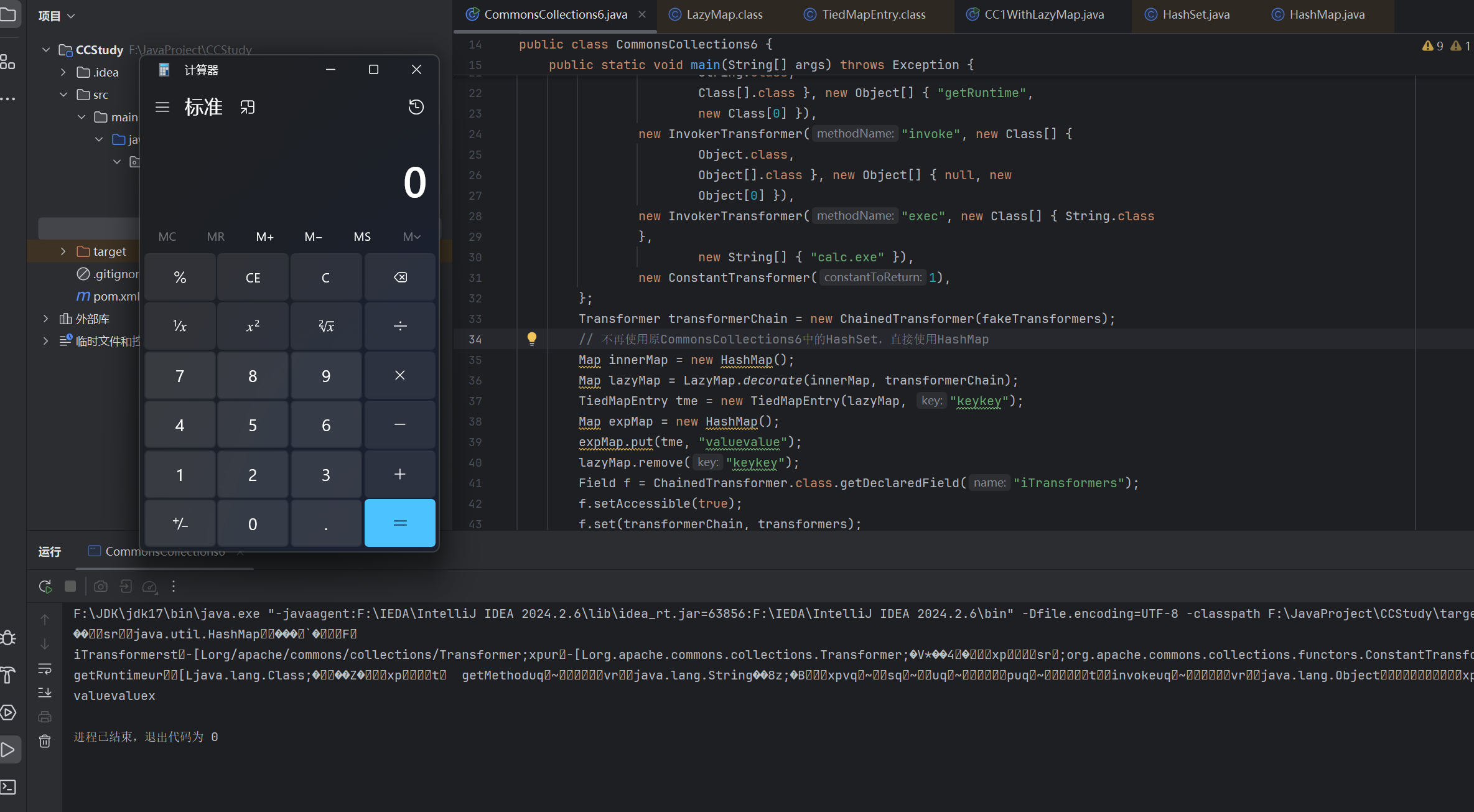Expand the 外部库 node
Screen dimensions: 1474x812
pyautogui.click(x=45, y=319)
